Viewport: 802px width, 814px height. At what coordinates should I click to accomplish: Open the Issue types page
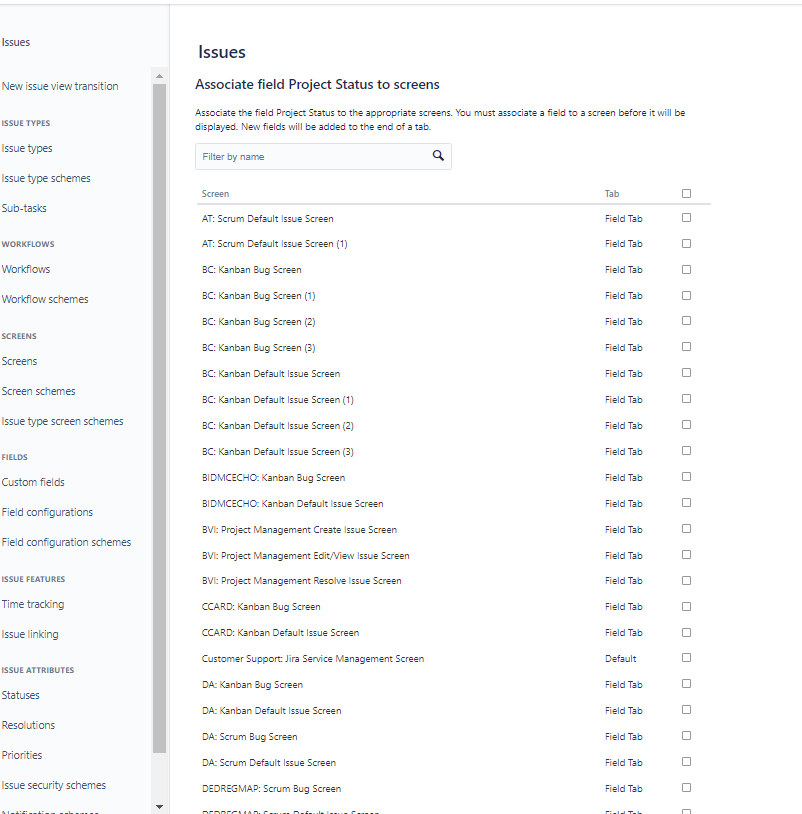click(25, 147)
